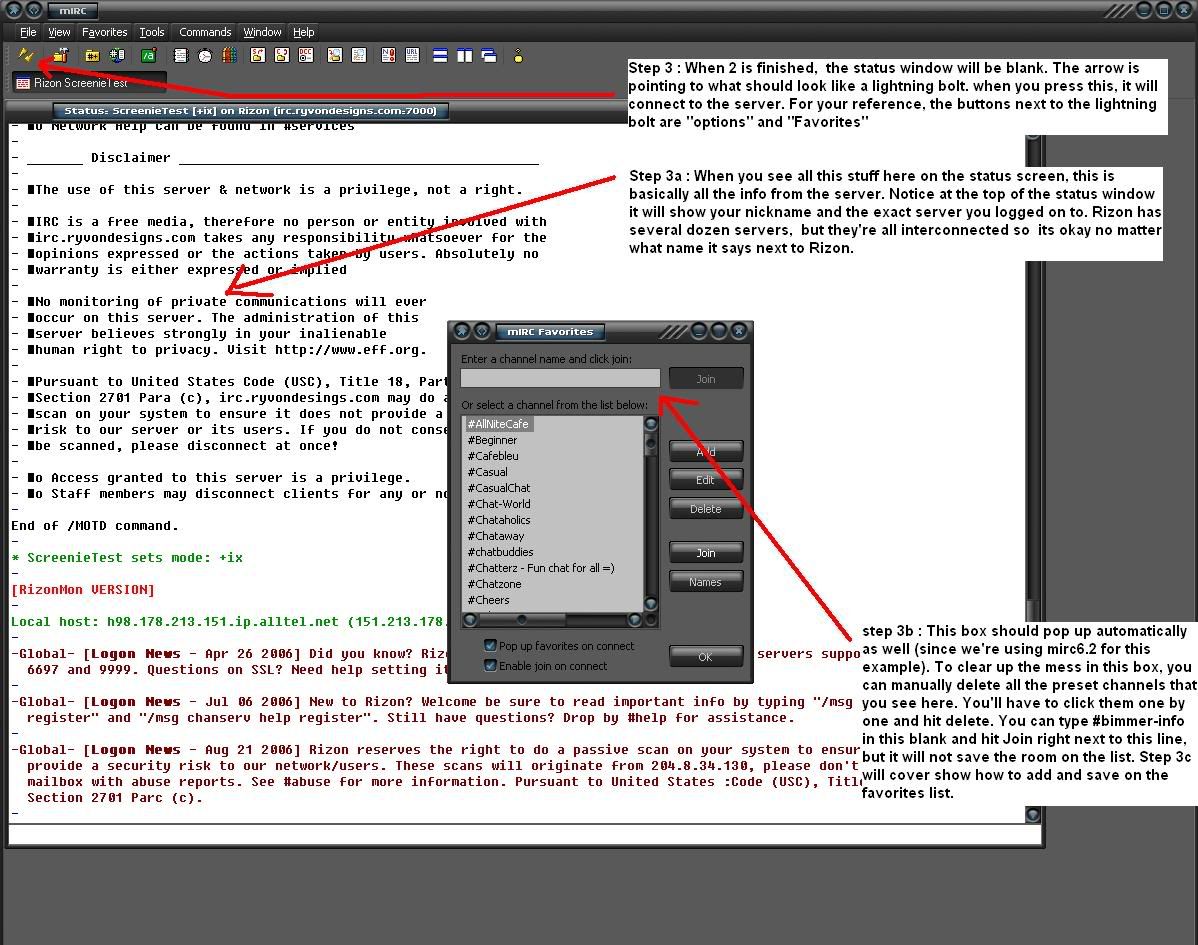Select #Chat-World in the channel list
This screenshot has width=1198, height=945.
coord(499,504)
